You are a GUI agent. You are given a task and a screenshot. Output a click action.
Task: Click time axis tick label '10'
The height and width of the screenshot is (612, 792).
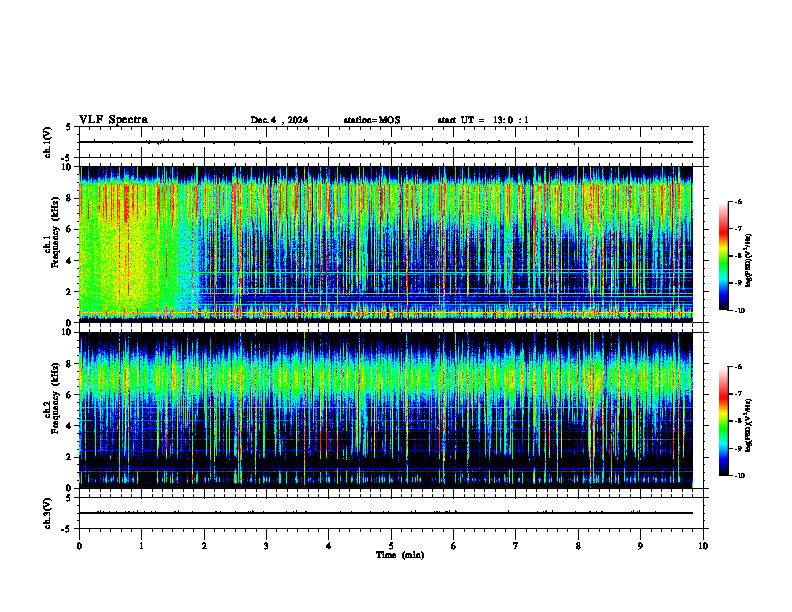coord(703,546)
